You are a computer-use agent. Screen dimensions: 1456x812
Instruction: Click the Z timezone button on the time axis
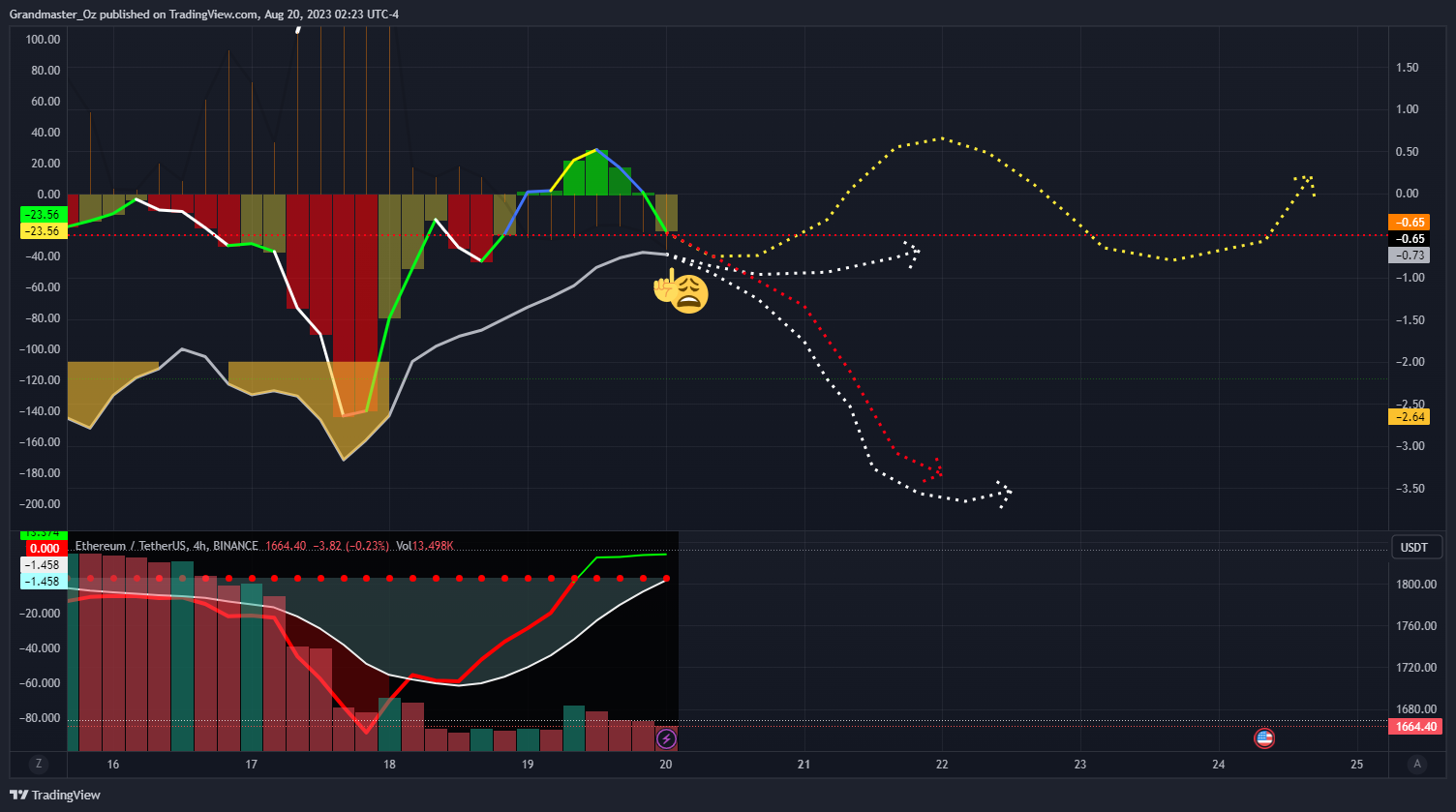[39, 764]
